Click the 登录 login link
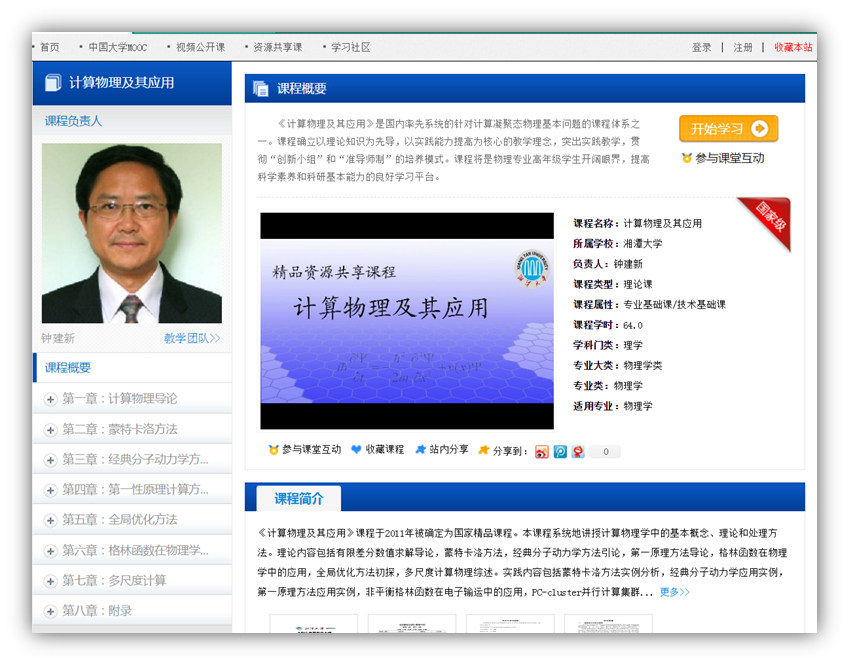The image size is (849, 665). pyautogui.click(x=702, y=47)
